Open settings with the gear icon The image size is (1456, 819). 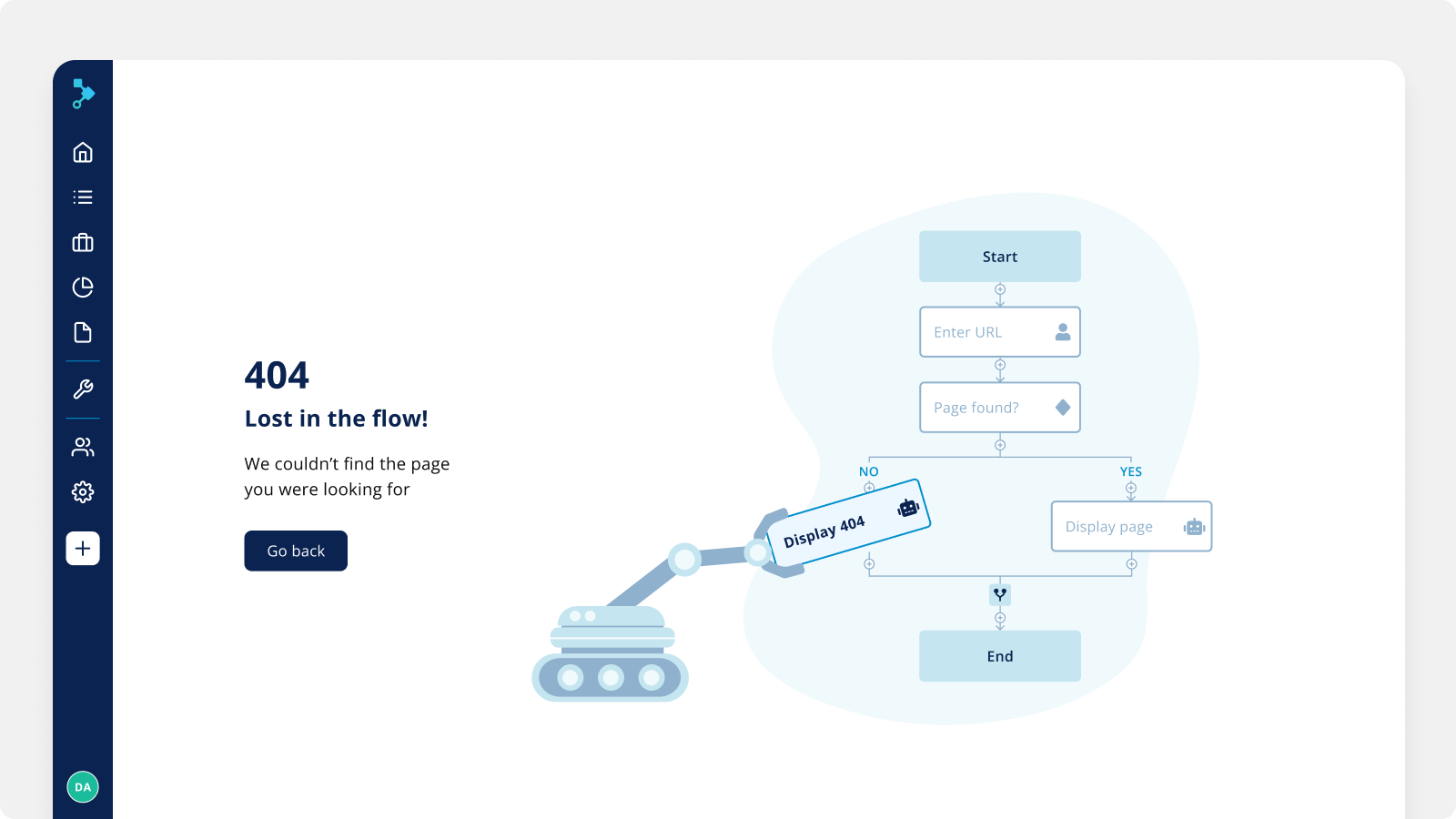tap(83, 492)
